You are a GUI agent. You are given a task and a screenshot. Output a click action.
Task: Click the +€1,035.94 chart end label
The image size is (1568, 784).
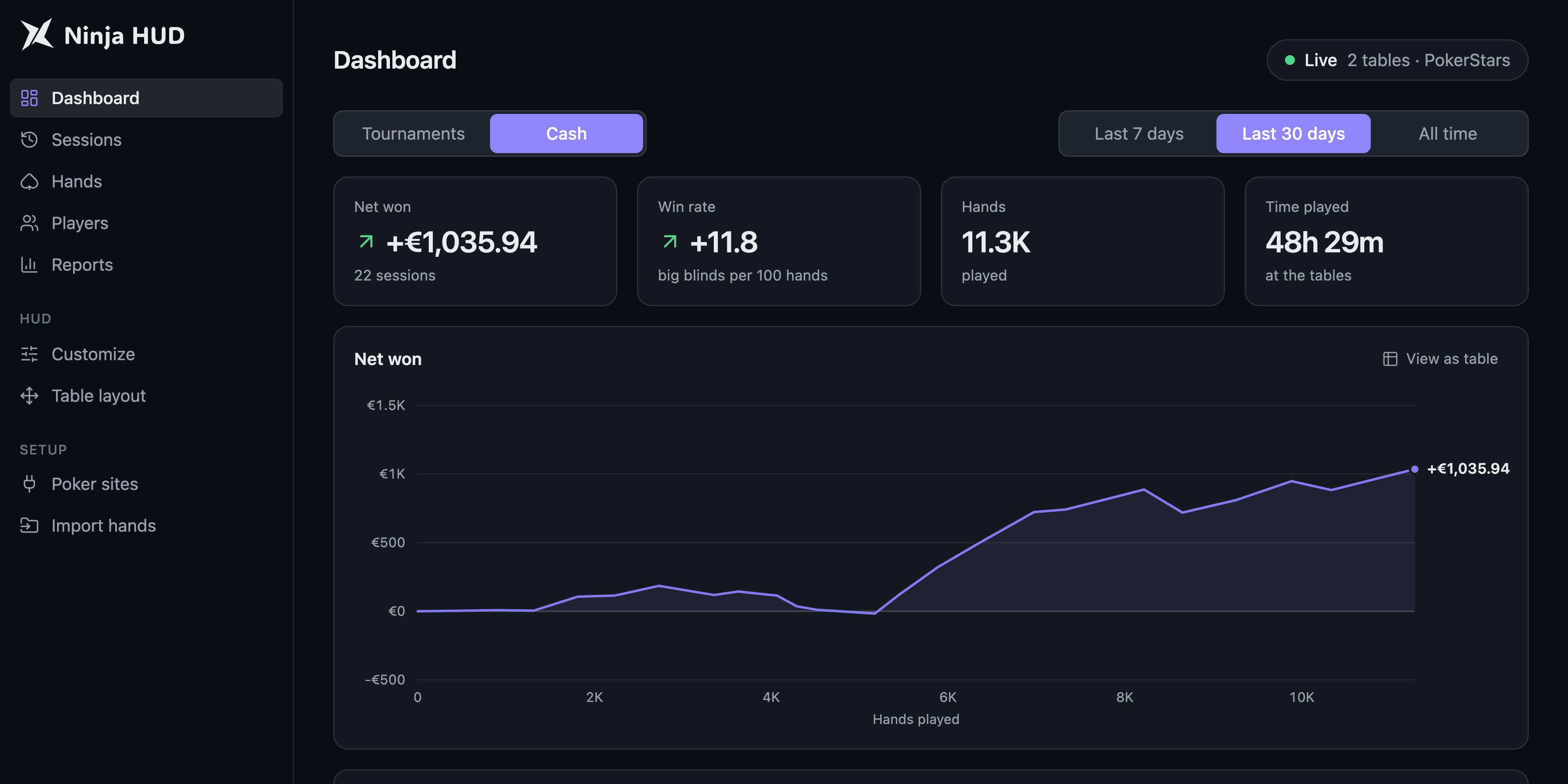pos(1468,469)
